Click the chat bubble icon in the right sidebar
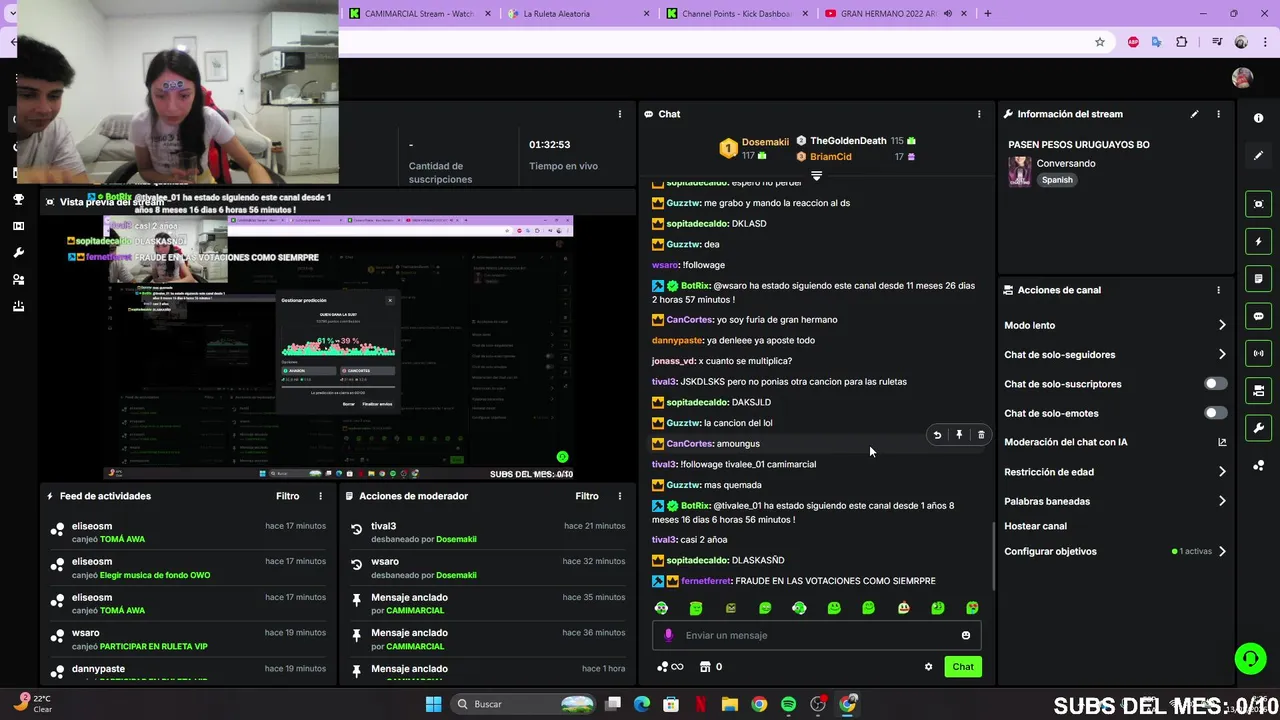 (1258, 316)
